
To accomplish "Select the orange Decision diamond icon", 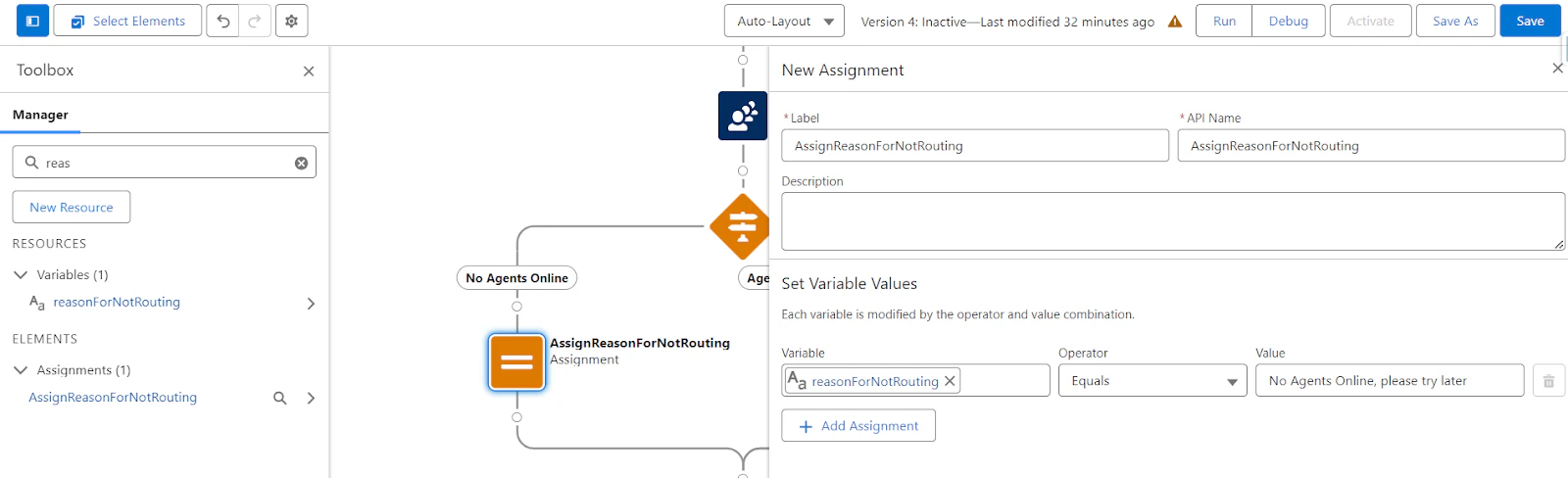I will point(742,226).
